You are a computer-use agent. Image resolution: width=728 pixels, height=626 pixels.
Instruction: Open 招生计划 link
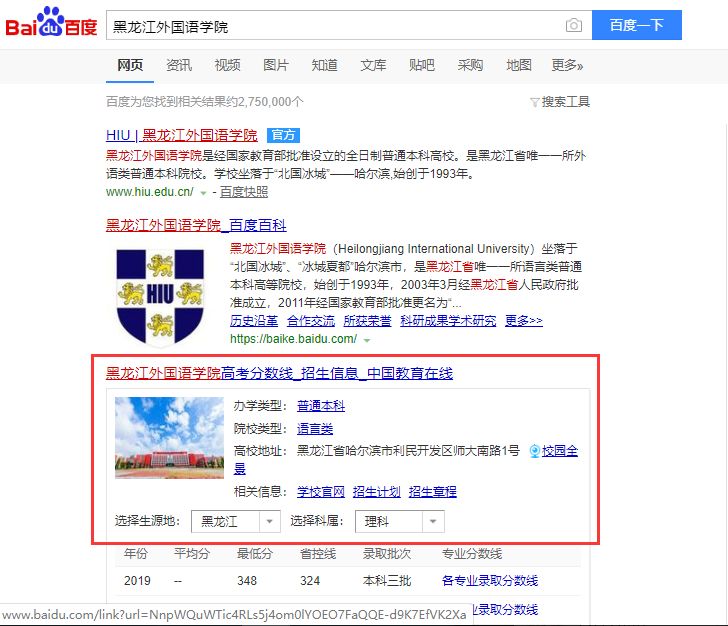click(x=377, y=492)
